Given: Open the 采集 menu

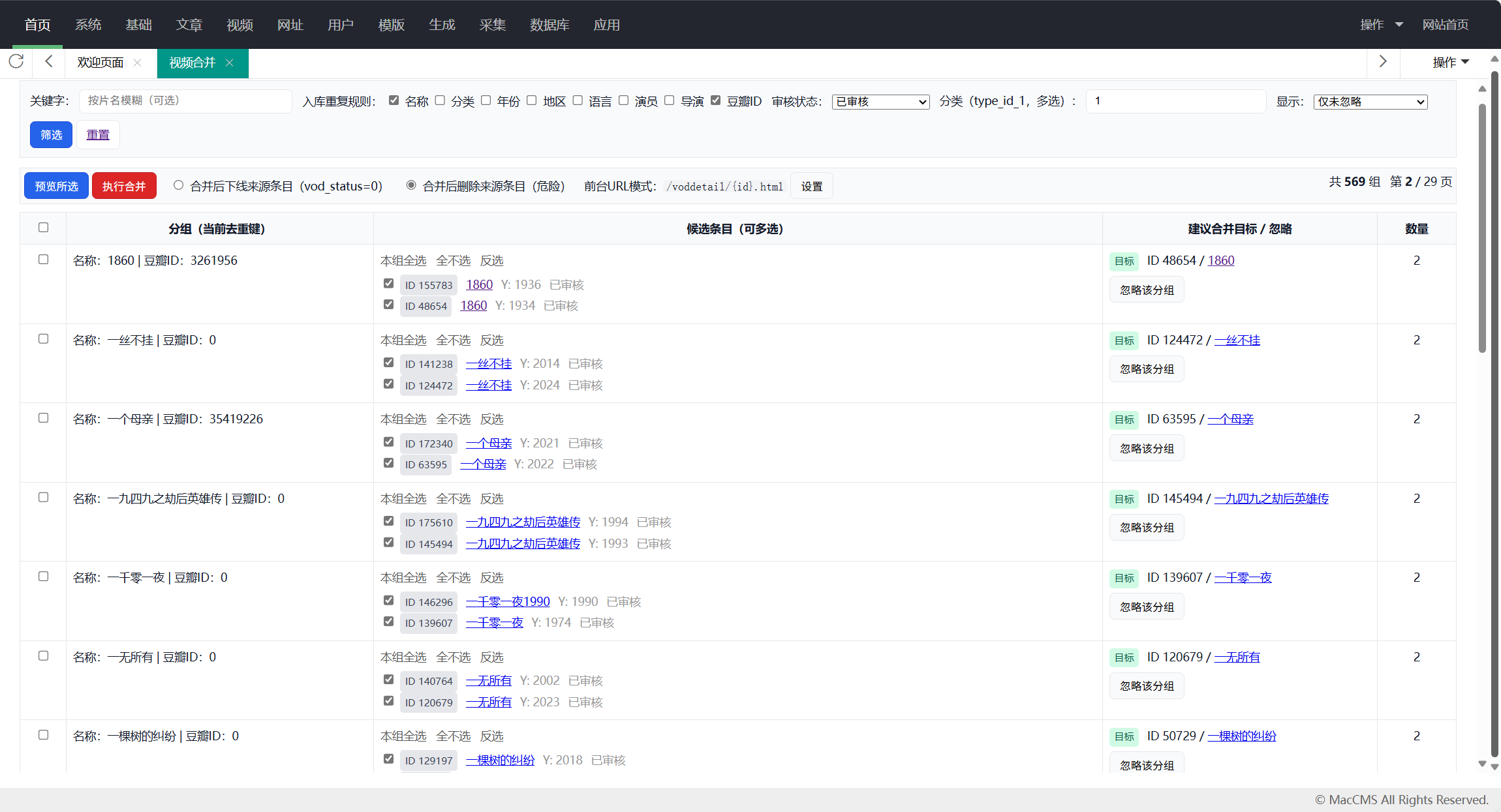Looking at the screenshot, I should click(492, 25).
